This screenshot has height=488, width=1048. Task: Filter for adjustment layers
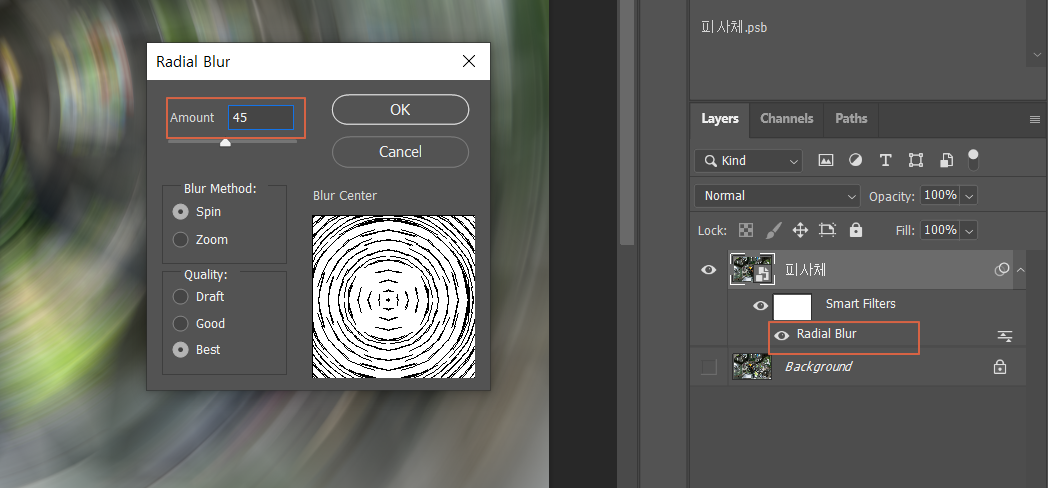click(856, 160)
